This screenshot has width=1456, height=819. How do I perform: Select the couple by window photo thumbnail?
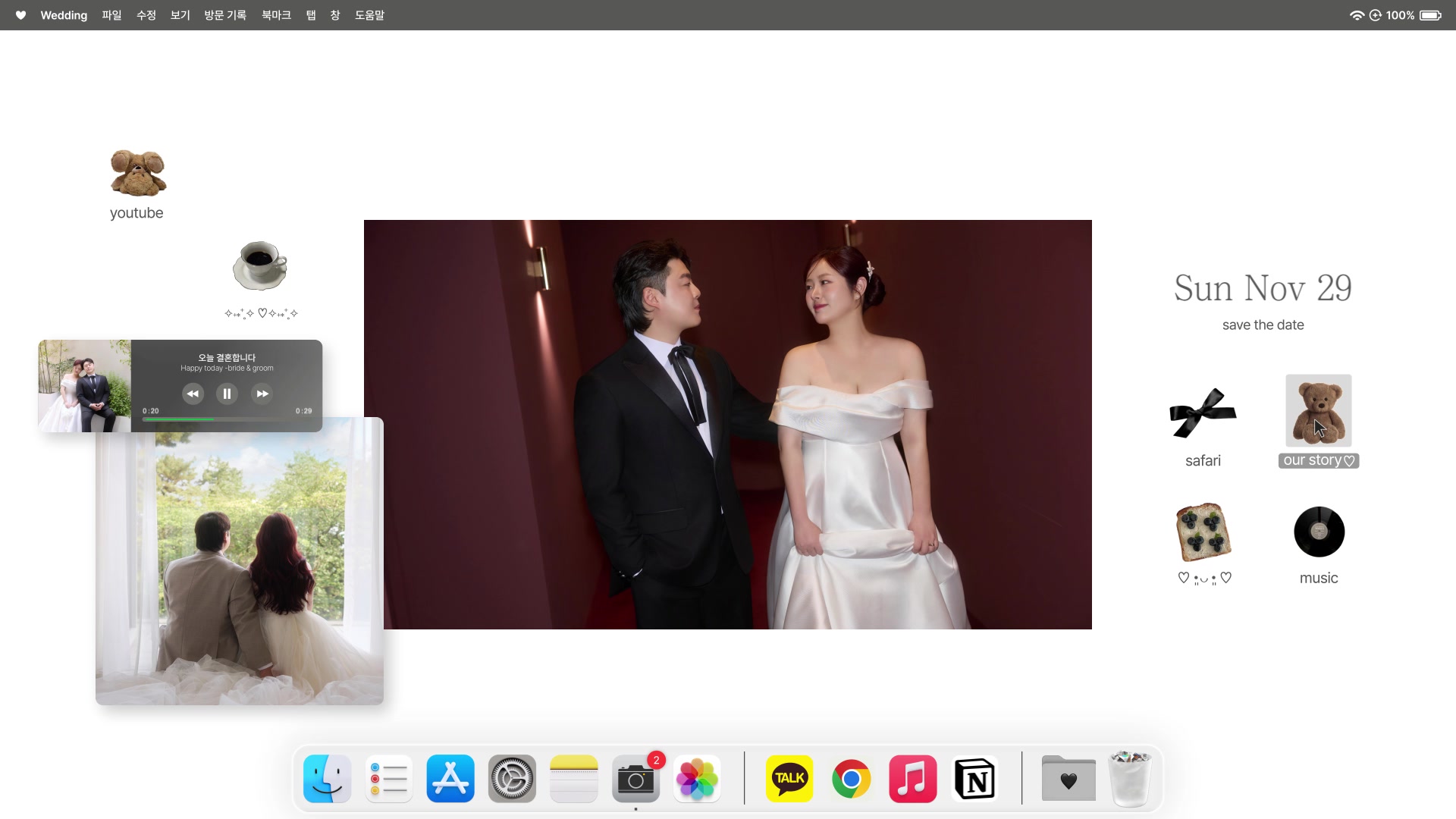coord(240,561)
